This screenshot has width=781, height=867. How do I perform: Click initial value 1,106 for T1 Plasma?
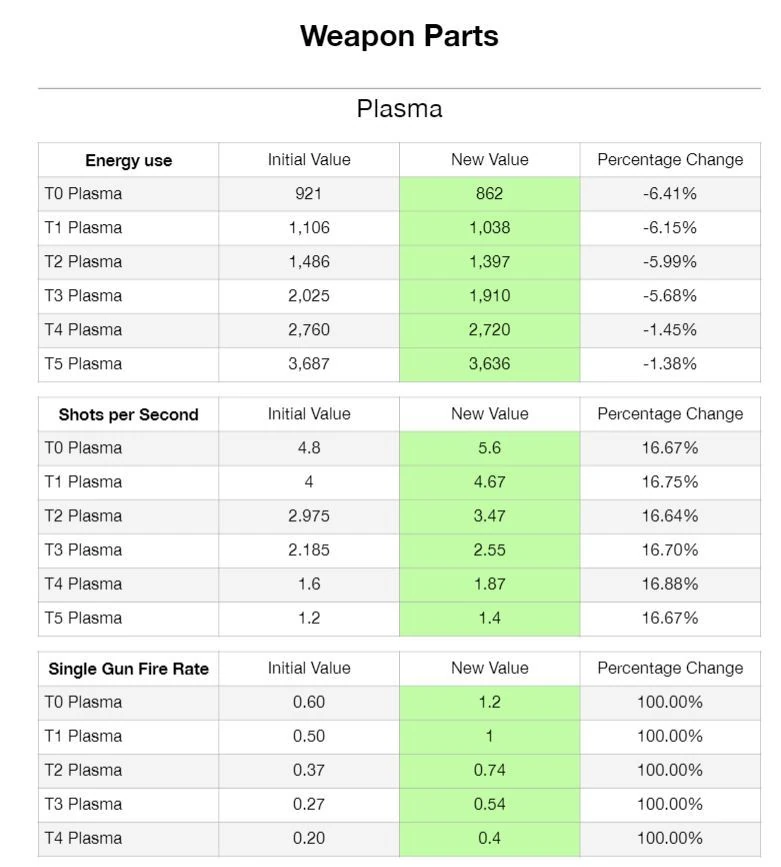(309, 228)
